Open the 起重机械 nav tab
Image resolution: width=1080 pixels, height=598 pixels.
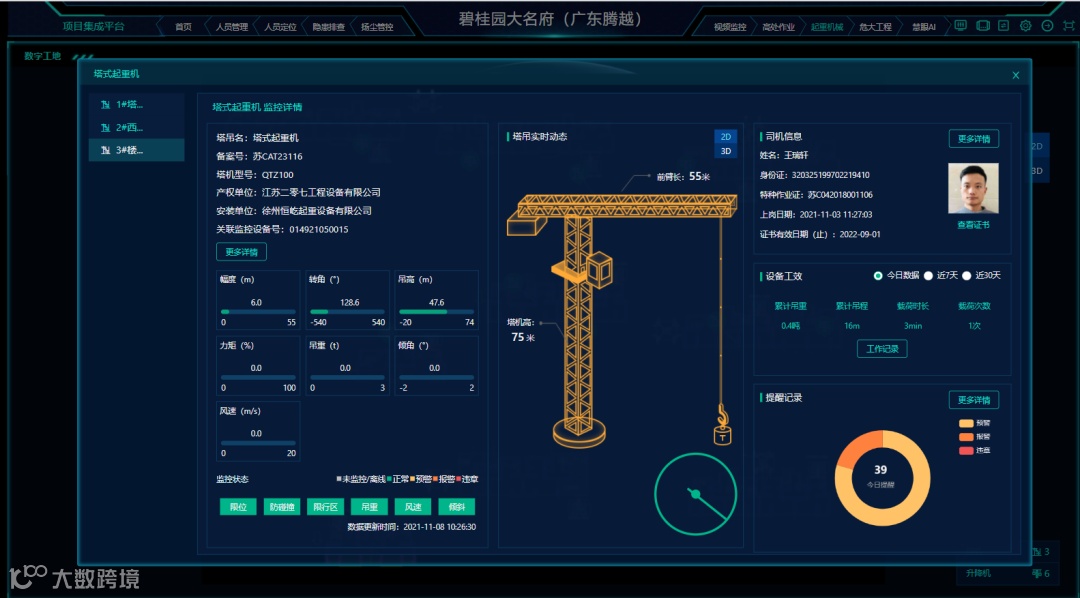tap(827, 27)
